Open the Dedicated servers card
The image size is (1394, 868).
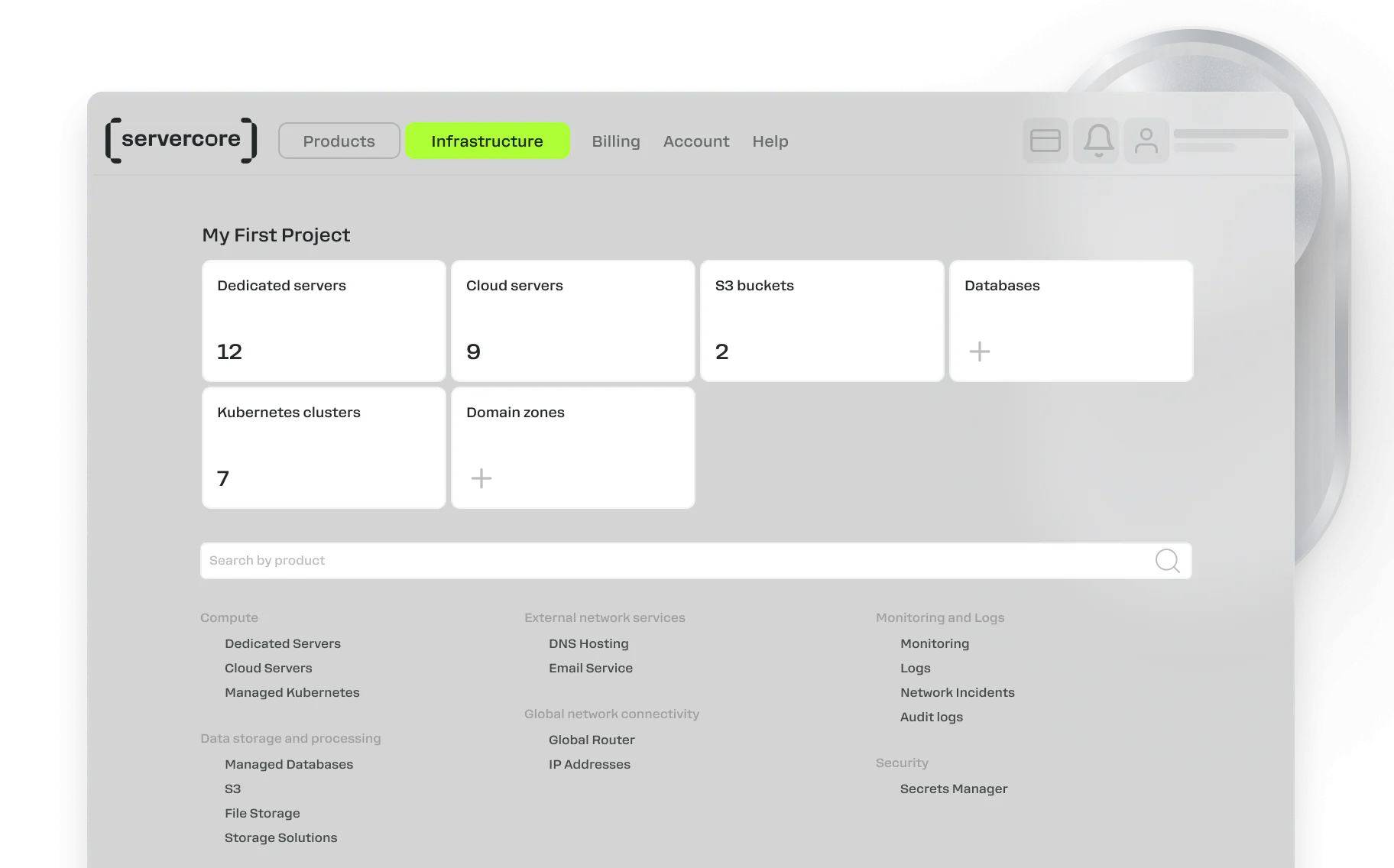(x=323, y=321)
